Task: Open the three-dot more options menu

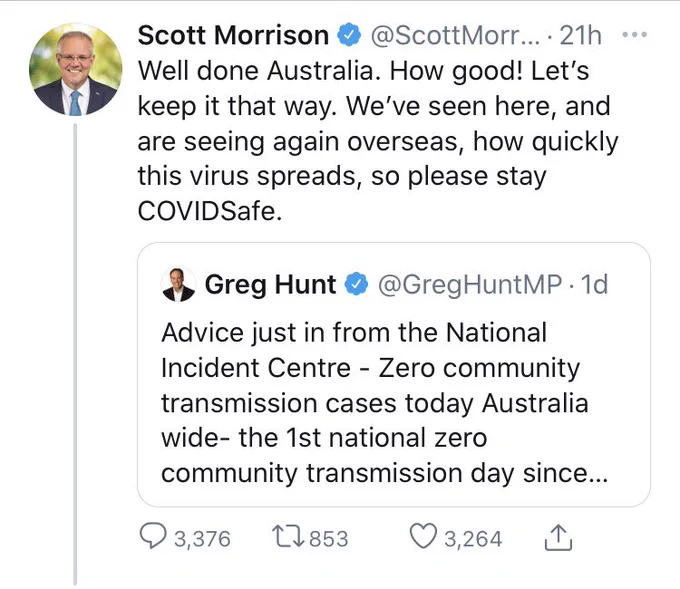Action: pos(634,34)
